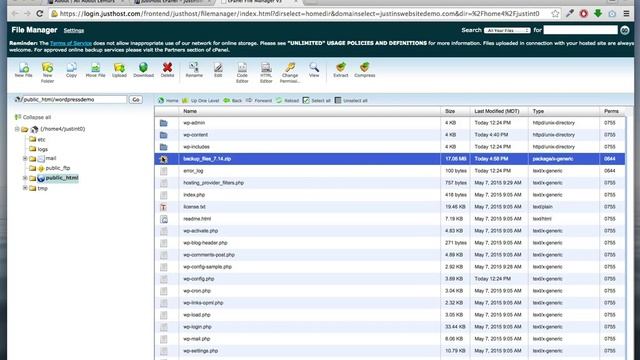Select the wp-login.php file

(390, 327)
